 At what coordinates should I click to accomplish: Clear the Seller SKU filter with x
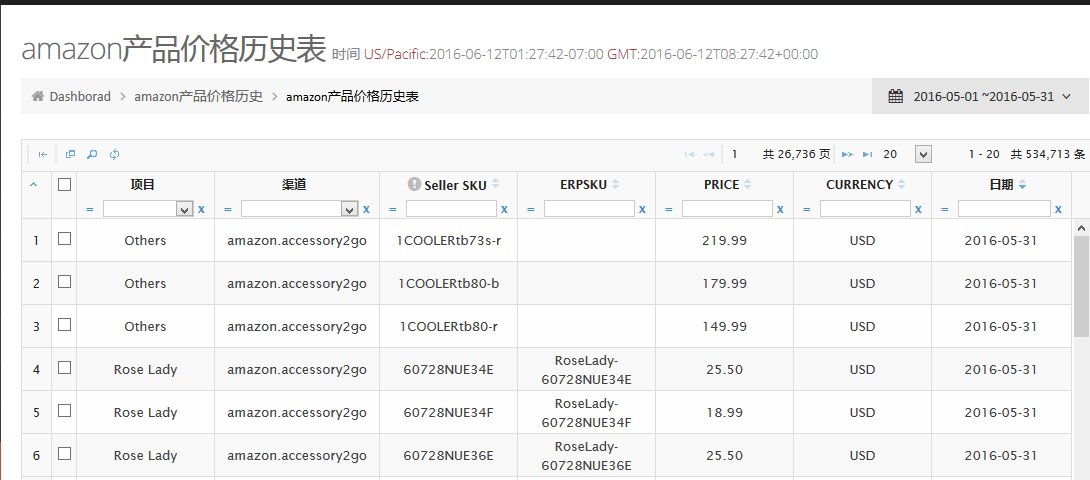click(x=504, y=209)
